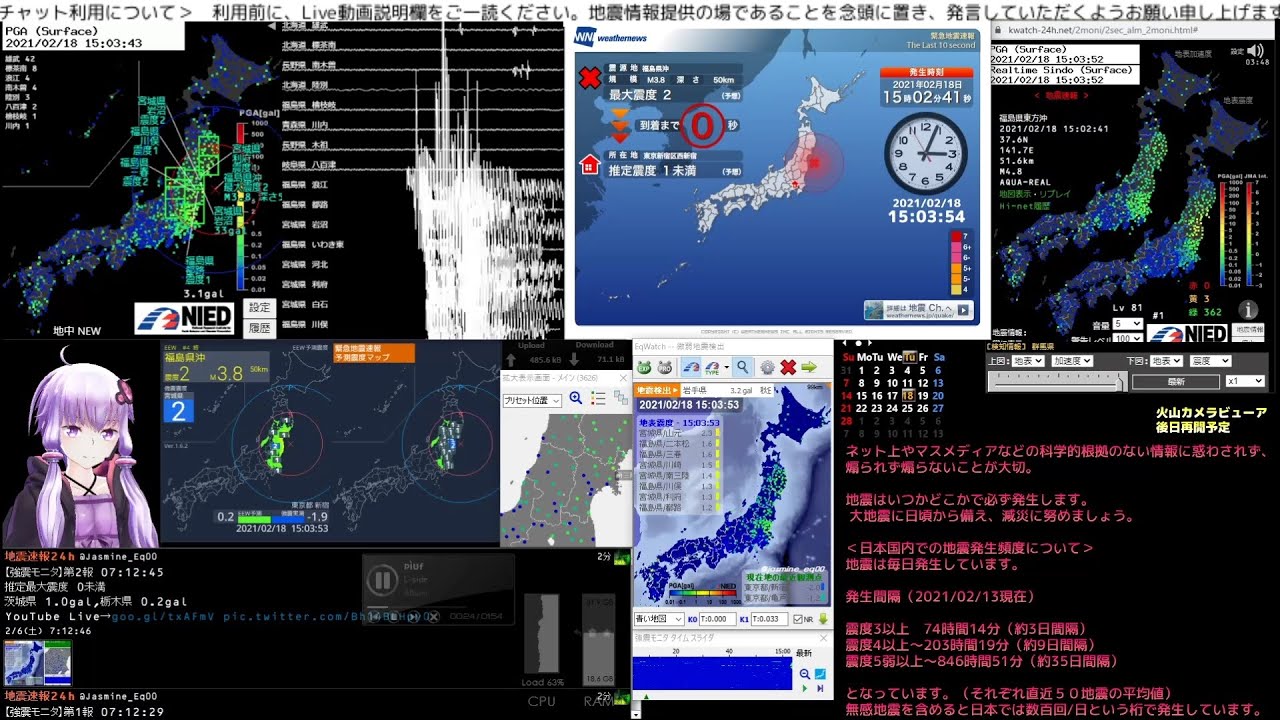Click the red X icon in EqWatch
The image size is (1280, 720).
[x=787, y=368]
